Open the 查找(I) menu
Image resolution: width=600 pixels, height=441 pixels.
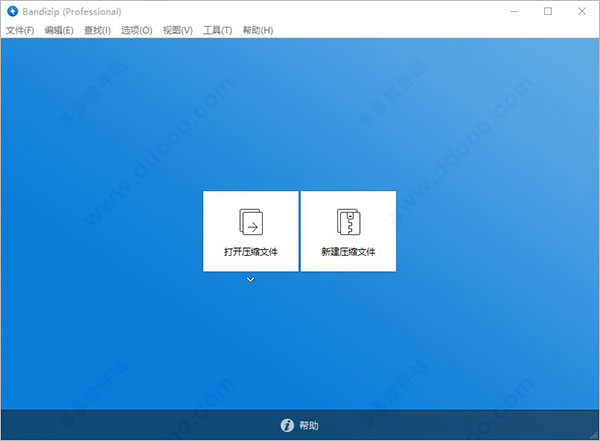tap(97, 30)
